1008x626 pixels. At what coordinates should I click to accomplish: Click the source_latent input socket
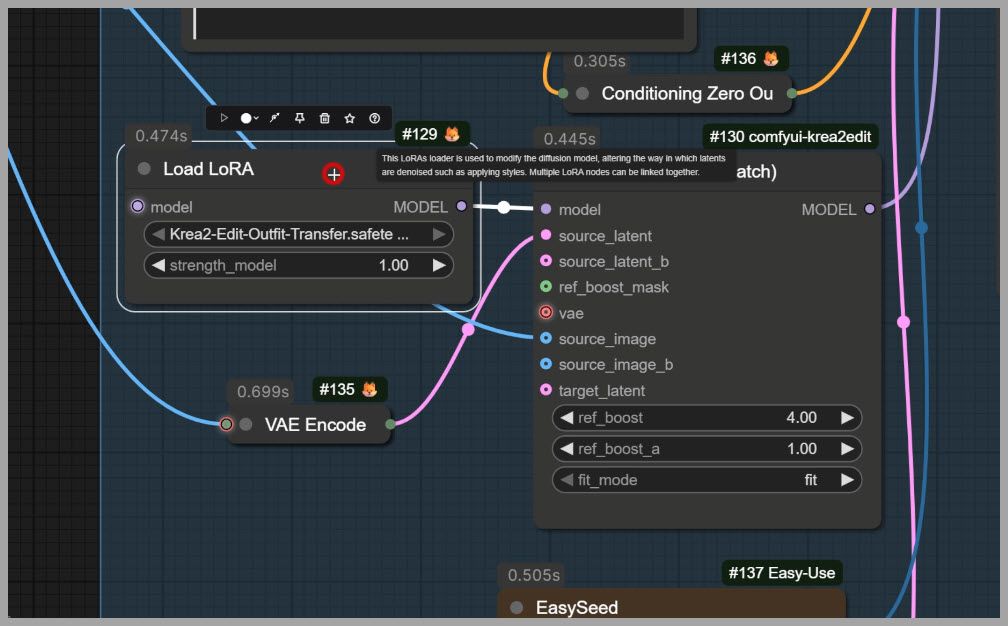(546, 235)
